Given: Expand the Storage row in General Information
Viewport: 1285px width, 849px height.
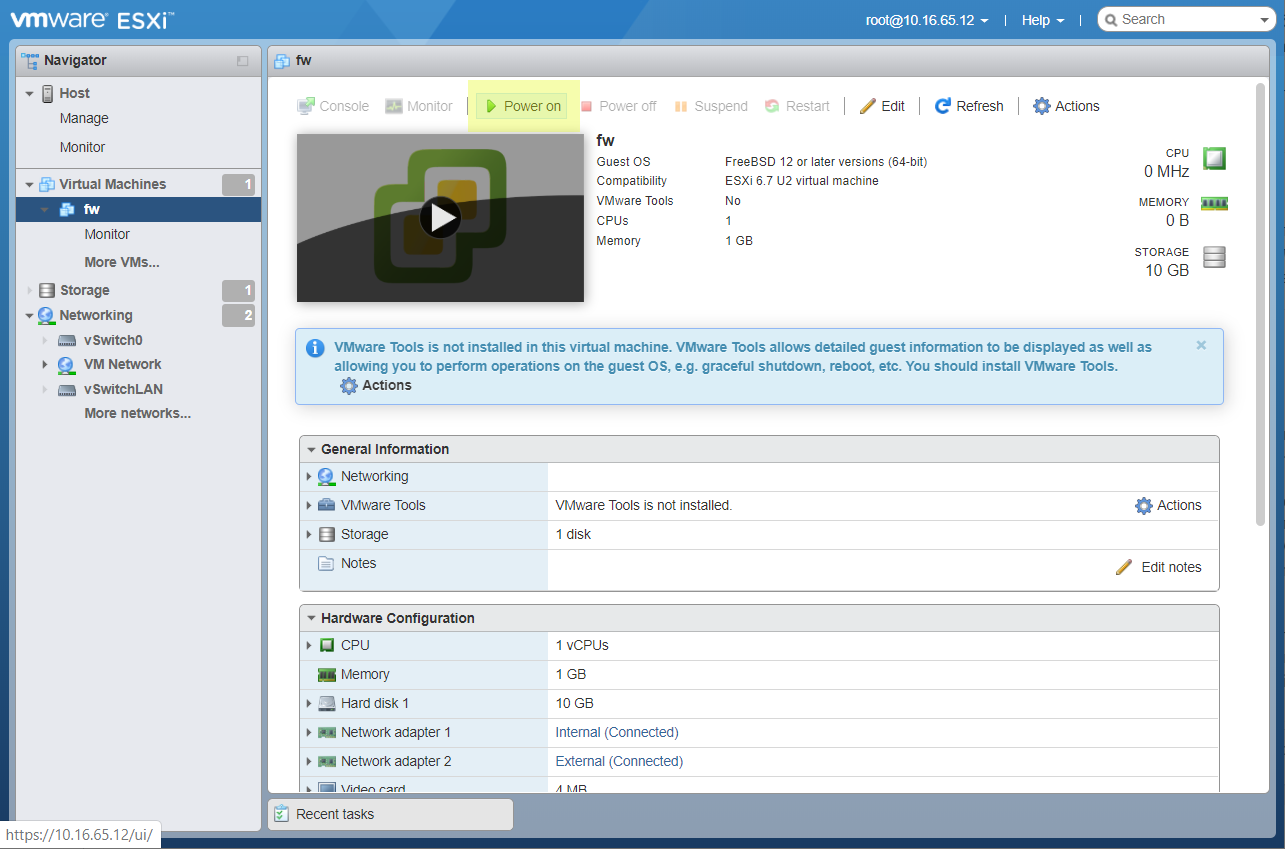Looking at the screenshot, I should coord(309,535).
